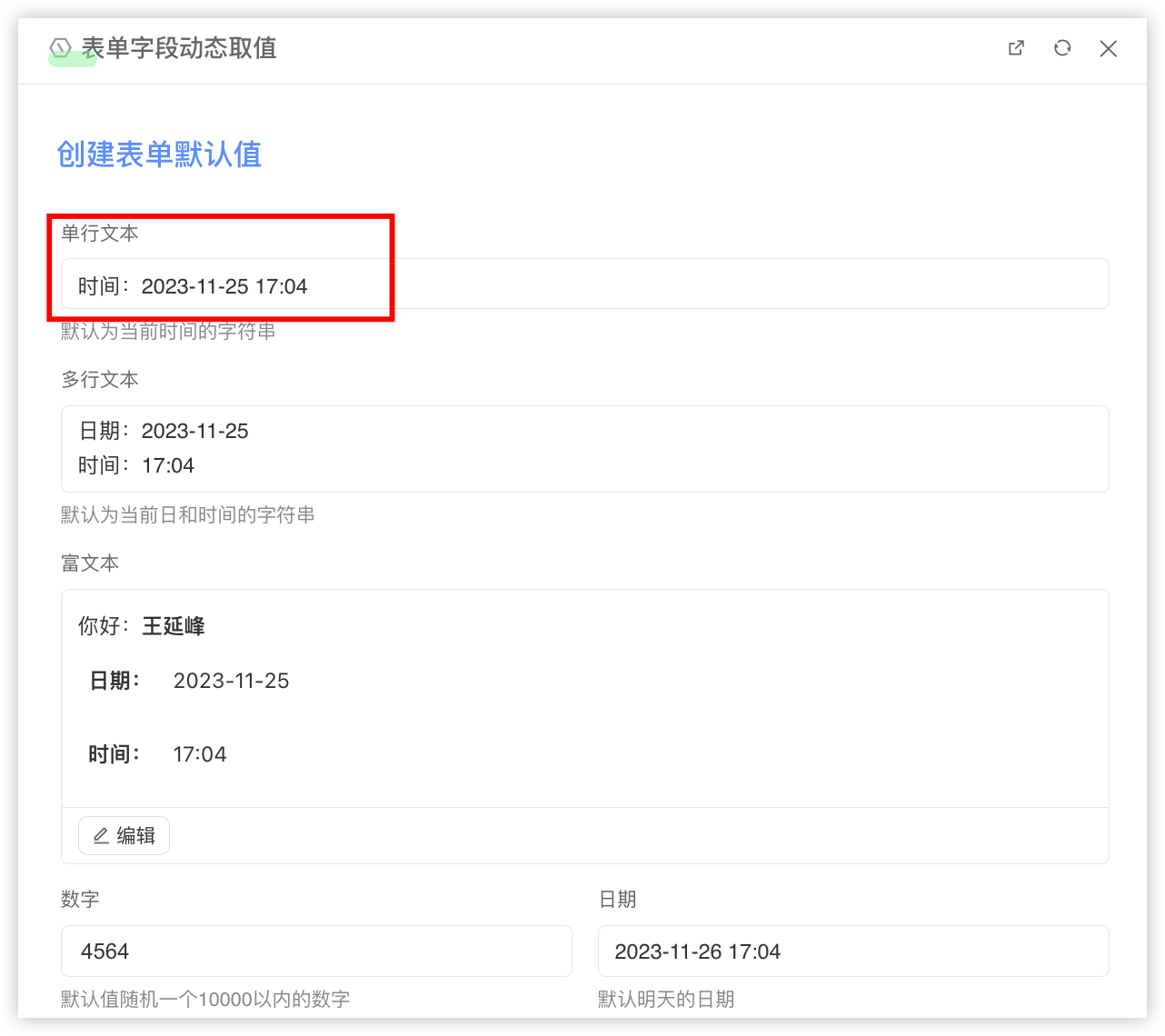Click the 数字 field label
The width and height of the screenshot is (1165, 1036).
pyautogui.click(x=80, y=900)
